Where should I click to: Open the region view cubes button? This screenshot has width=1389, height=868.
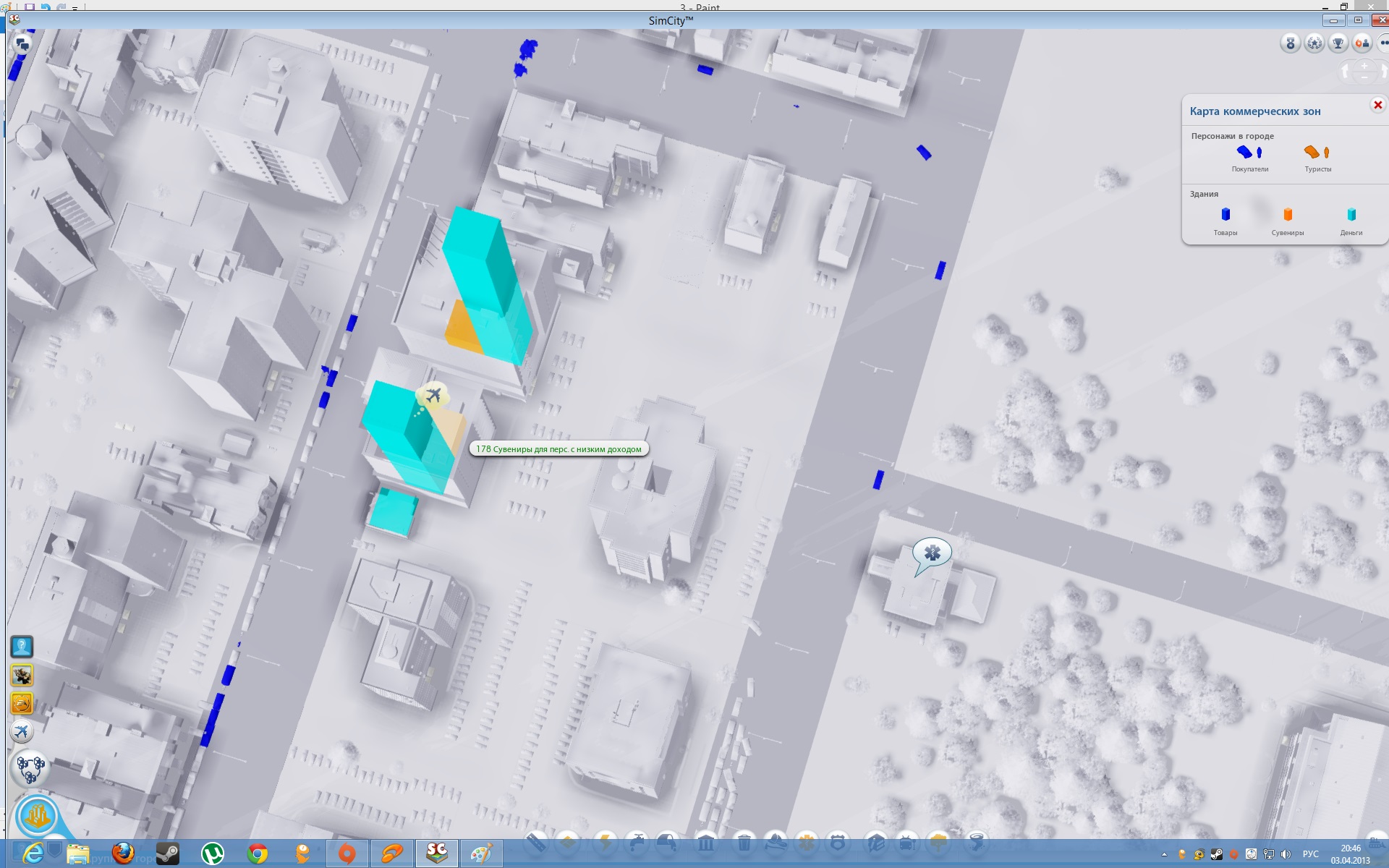30,768
